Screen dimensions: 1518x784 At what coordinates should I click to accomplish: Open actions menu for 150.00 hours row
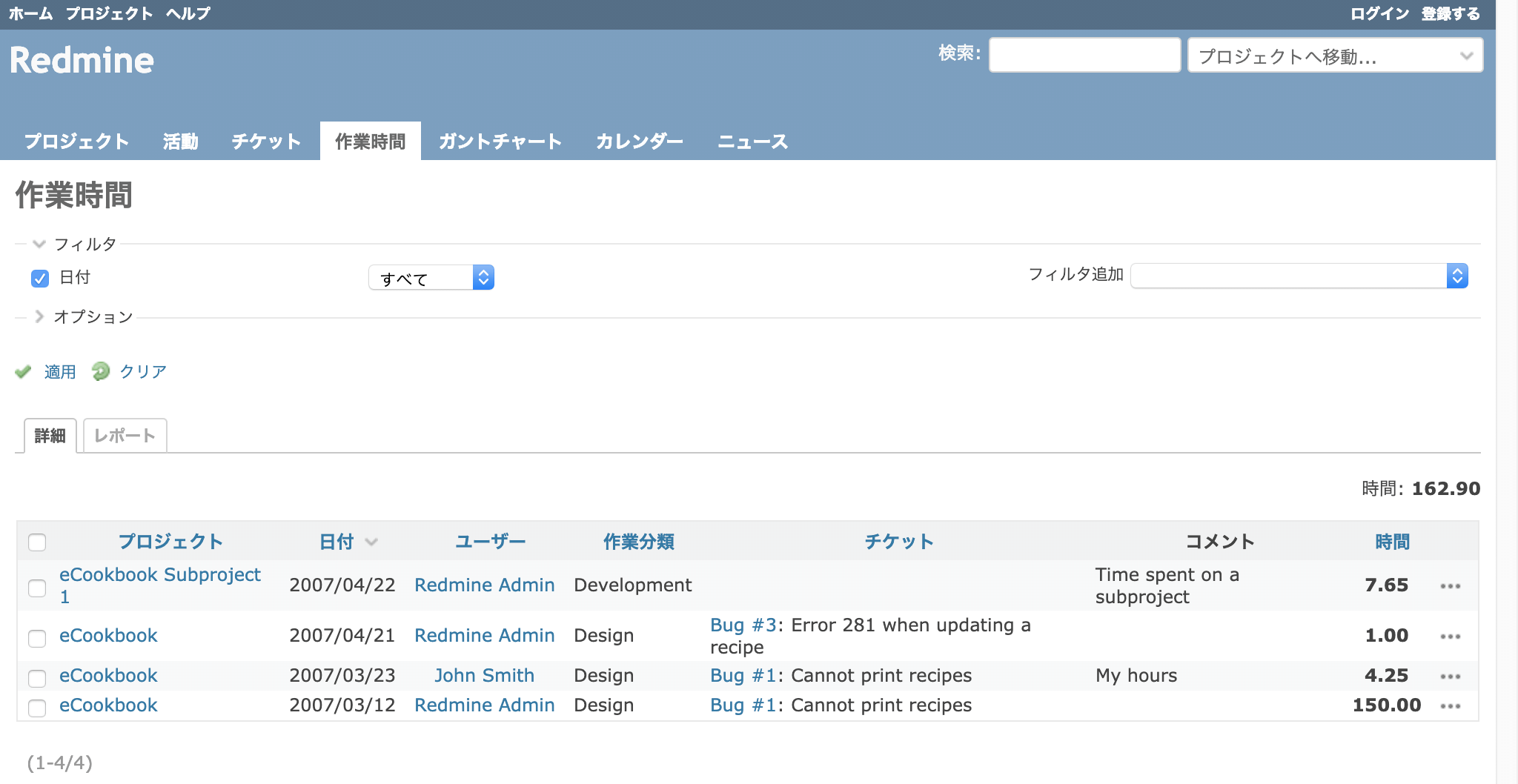1450,706
